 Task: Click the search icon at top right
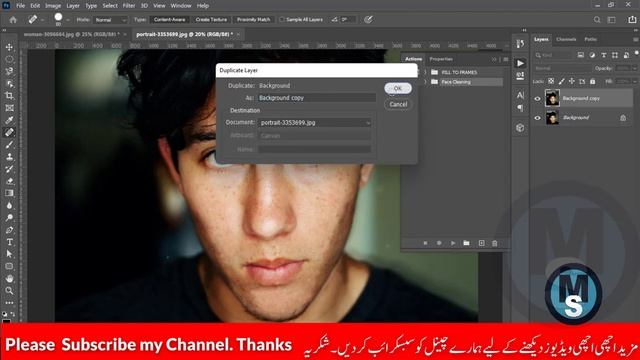[597, 20]
